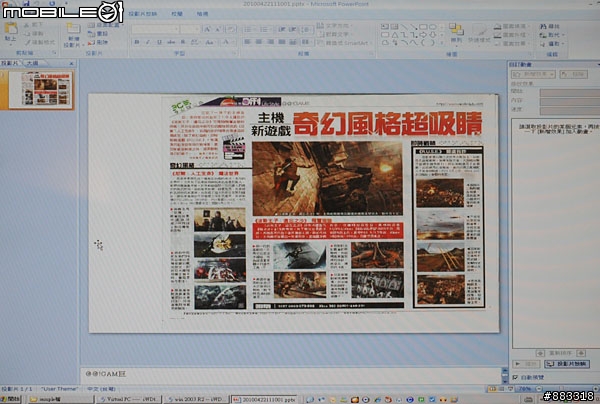The width and height of the screenshot is (600, 404).
Task: Click the Cut icon in the clipboard group
Action: pos(27,25)
